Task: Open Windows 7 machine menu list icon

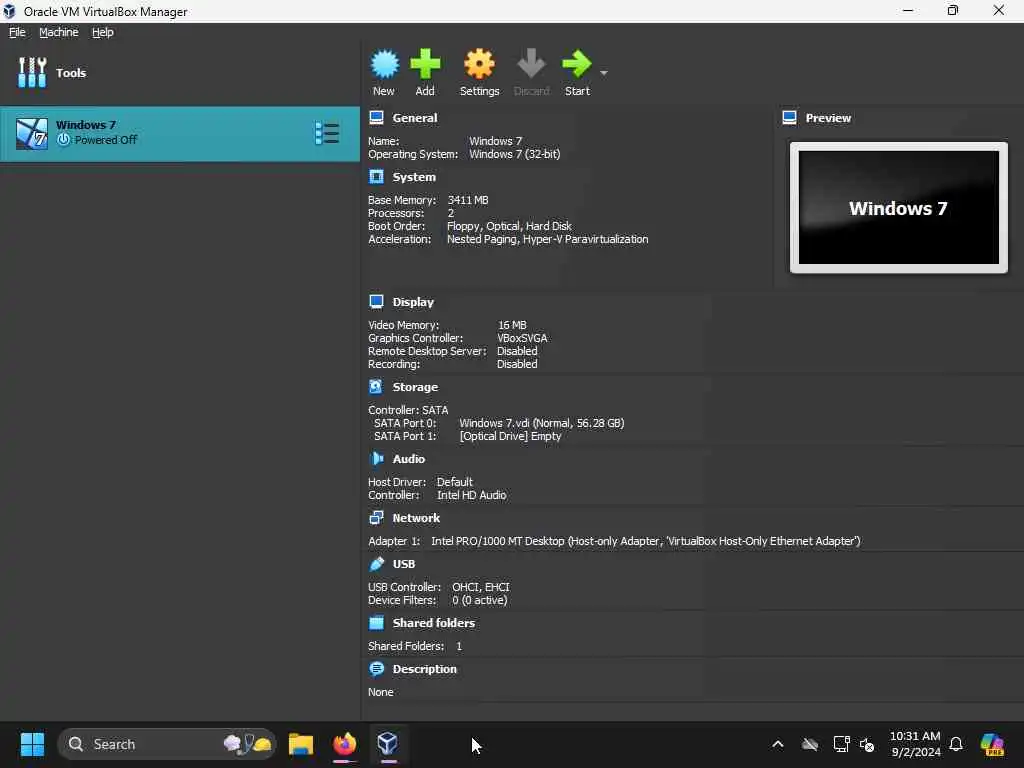Action: 327,133
